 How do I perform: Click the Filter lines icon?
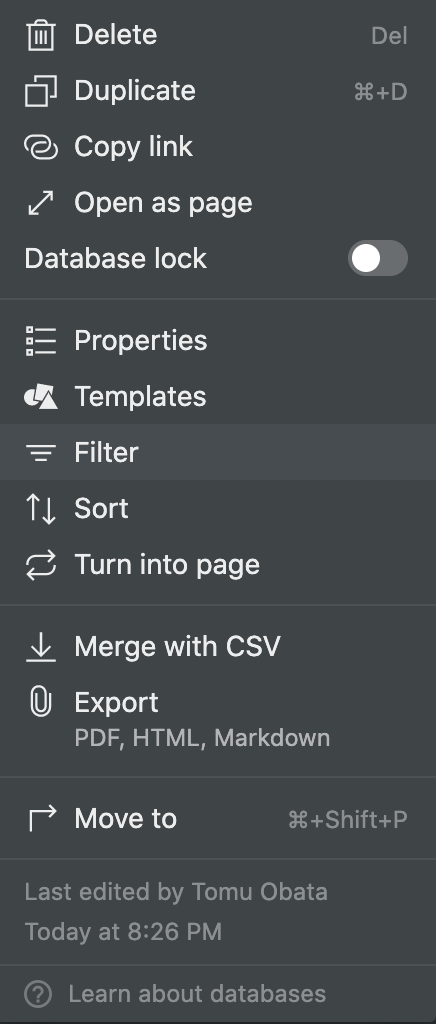pyautogui.click(x=40, y=453)
